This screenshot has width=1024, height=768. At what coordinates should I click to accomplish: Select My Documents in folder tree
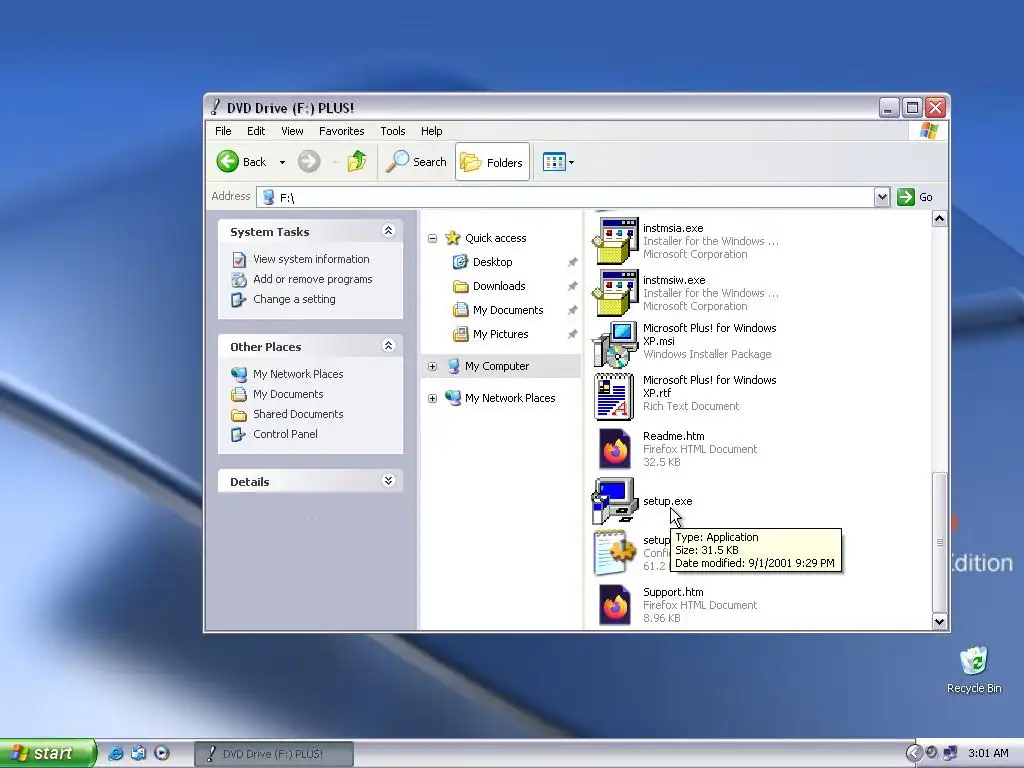507,310
